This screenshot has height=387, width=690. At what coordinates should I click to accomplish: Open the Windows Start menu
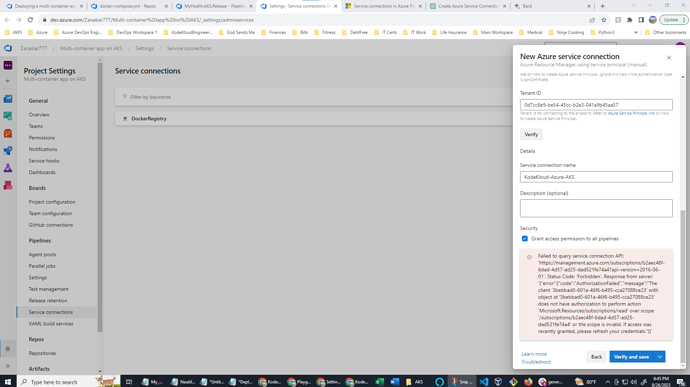(x=7, y=382)
